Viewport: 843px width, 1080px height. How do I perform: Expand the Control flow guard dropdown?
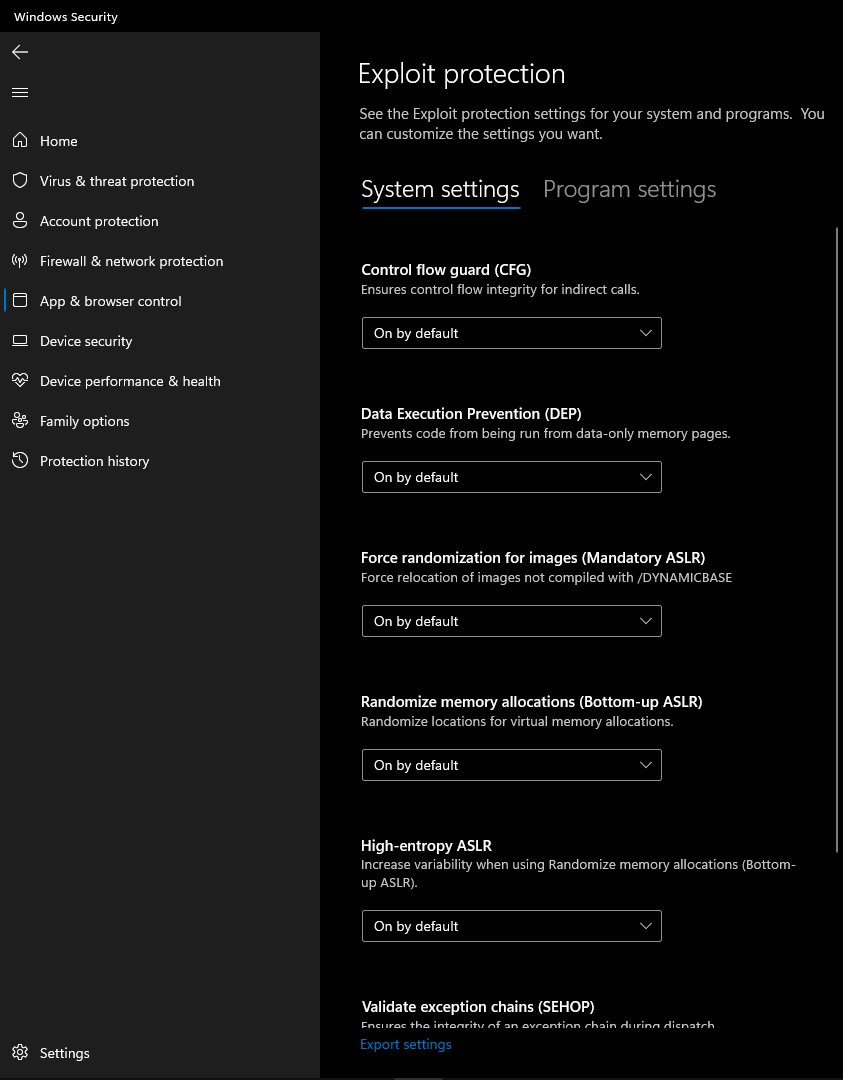(511, 333)
